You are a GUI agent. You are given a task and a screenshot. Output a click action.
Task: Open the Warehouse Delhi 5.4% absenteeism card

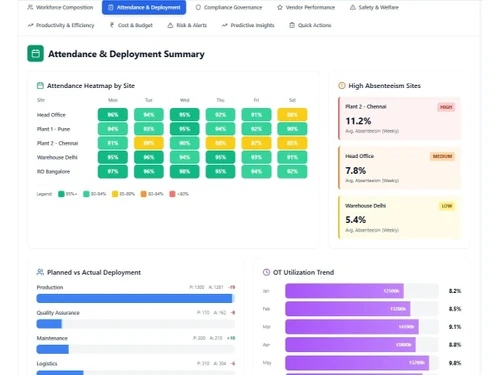[x=399, y=217]
